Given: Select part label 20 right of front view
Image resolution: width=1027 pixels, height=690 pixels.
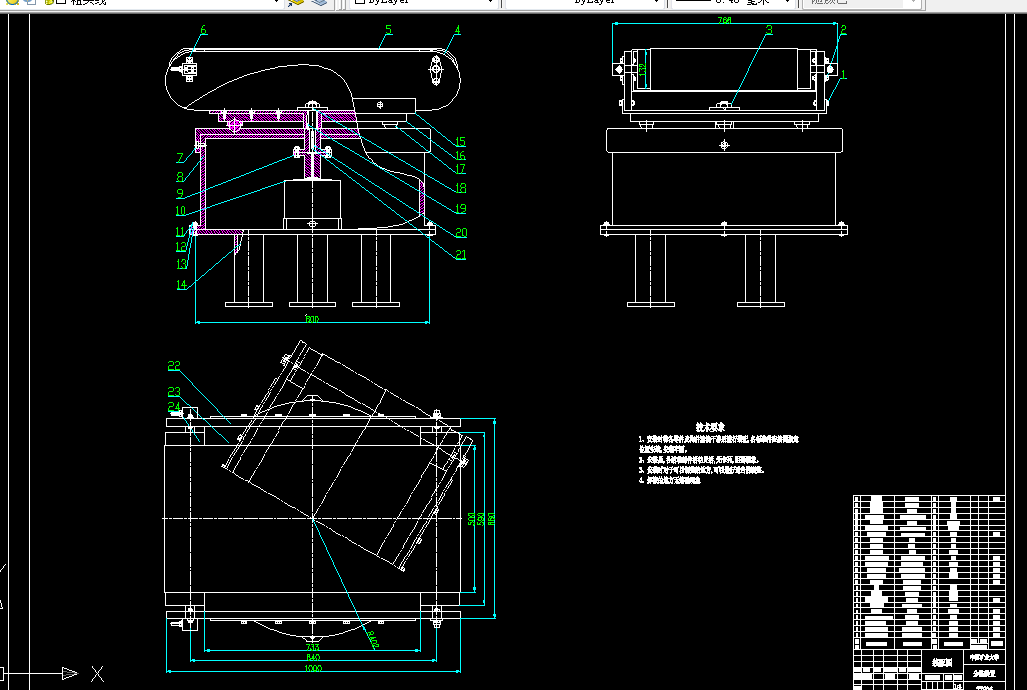Looking at the screenshot, I should click(x=461, y=233).
